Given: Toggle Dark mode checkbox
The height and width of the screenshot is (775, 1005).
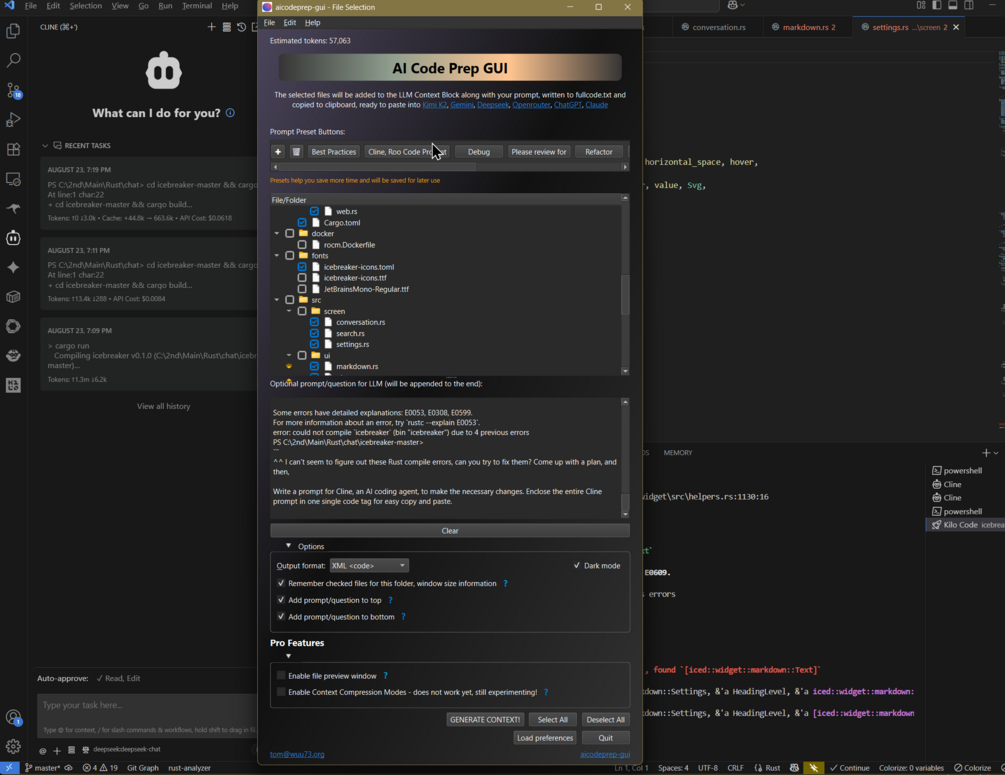Looking at the screenshot, I should (577, 565).
